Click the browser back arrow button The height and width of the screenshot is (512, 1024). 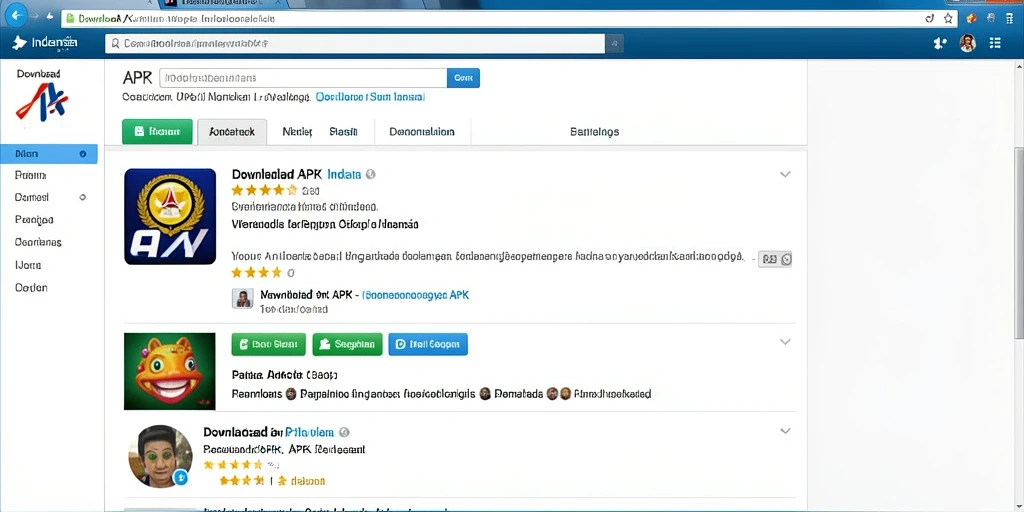pyautogui.click(x=16, y=14)
